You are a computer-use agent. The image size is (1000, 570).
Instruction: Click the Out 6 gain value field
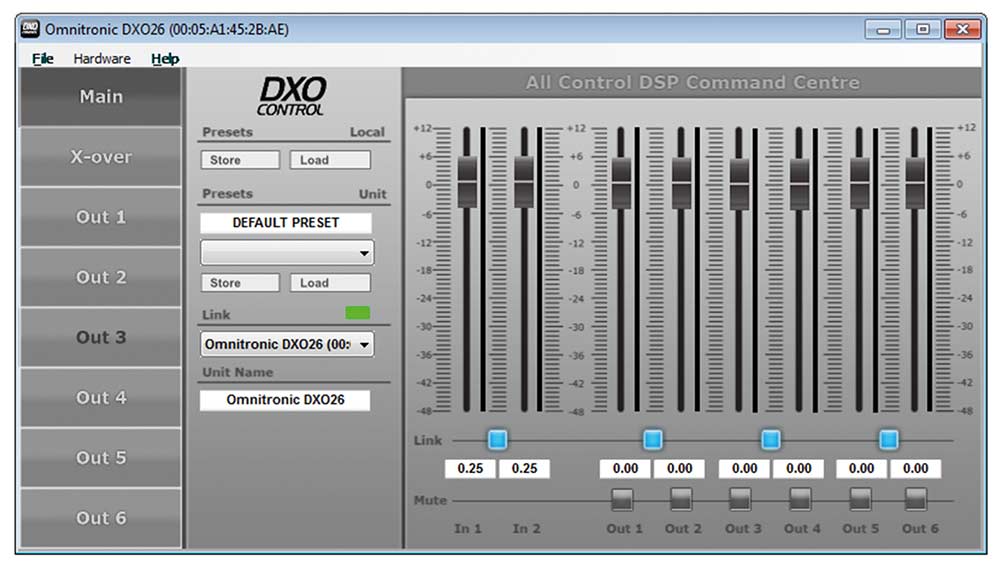[x=915, y=469]
